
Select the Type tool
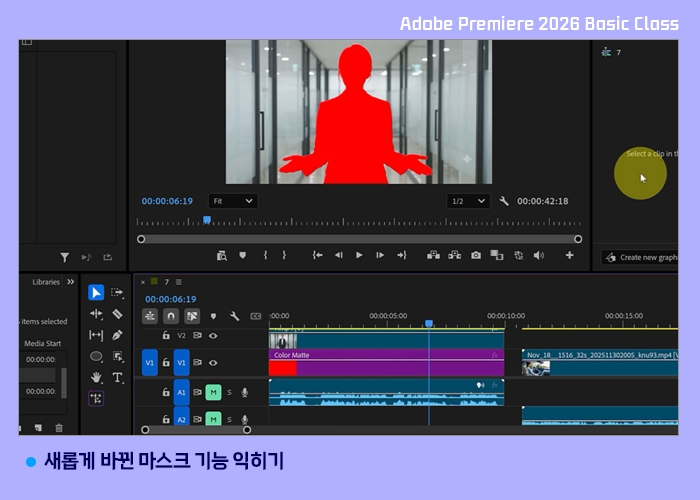pos(117,378)
